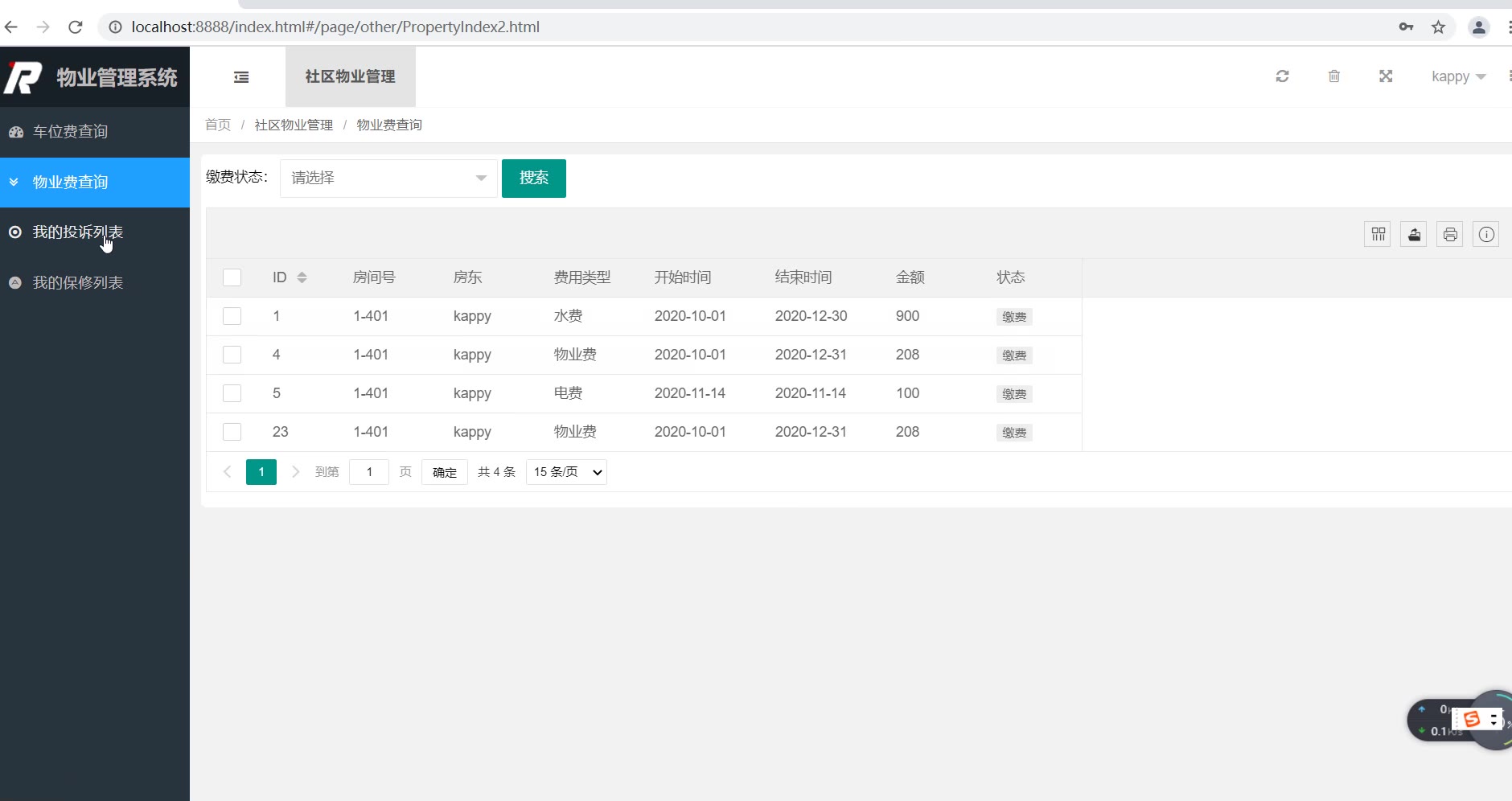Check the box for row ID 5
Screen dimensions: 1512x801
(232, 393)
